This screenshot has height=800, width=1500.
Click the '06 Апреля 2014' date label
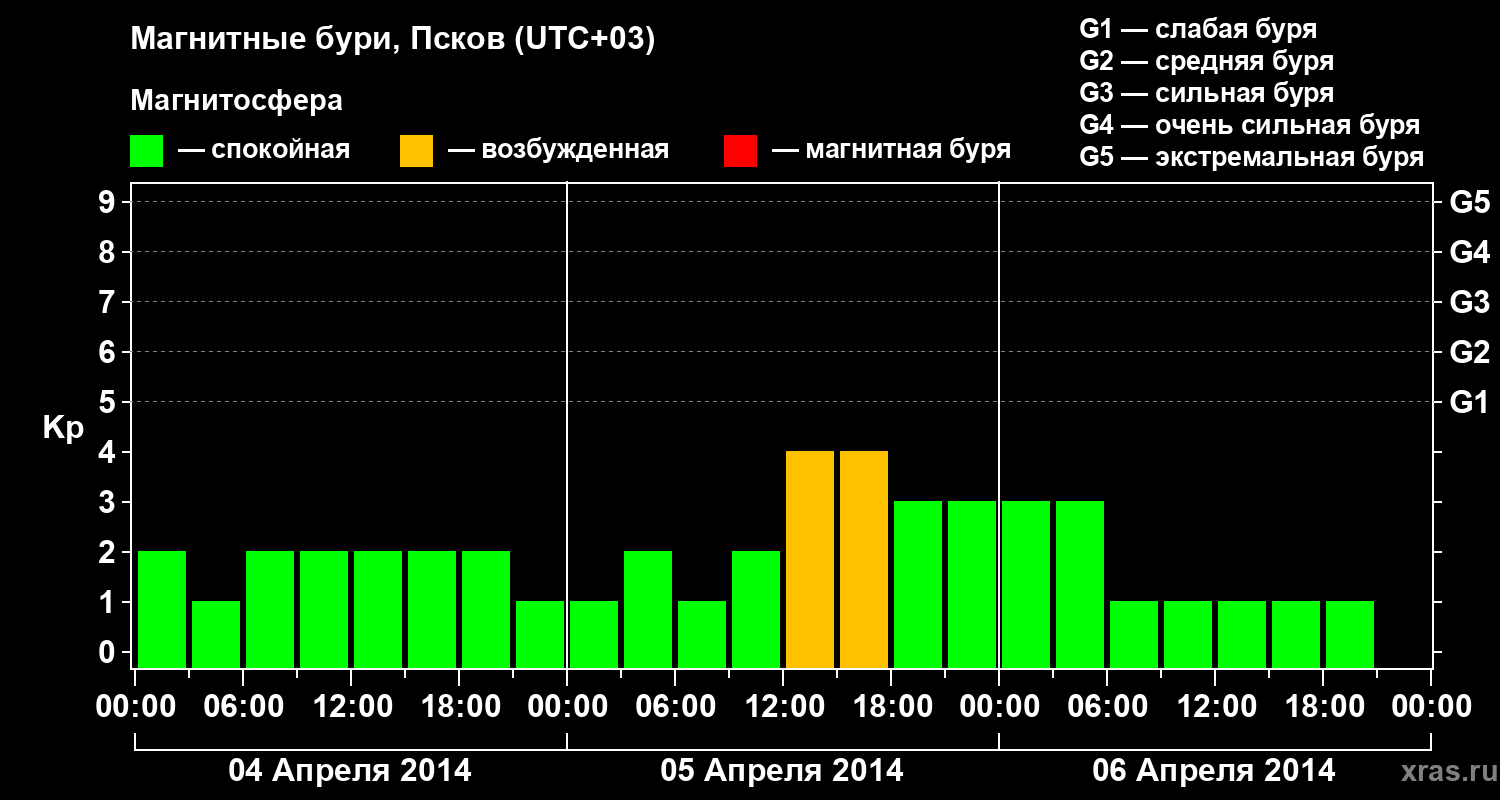click(x=1214, y=770)
